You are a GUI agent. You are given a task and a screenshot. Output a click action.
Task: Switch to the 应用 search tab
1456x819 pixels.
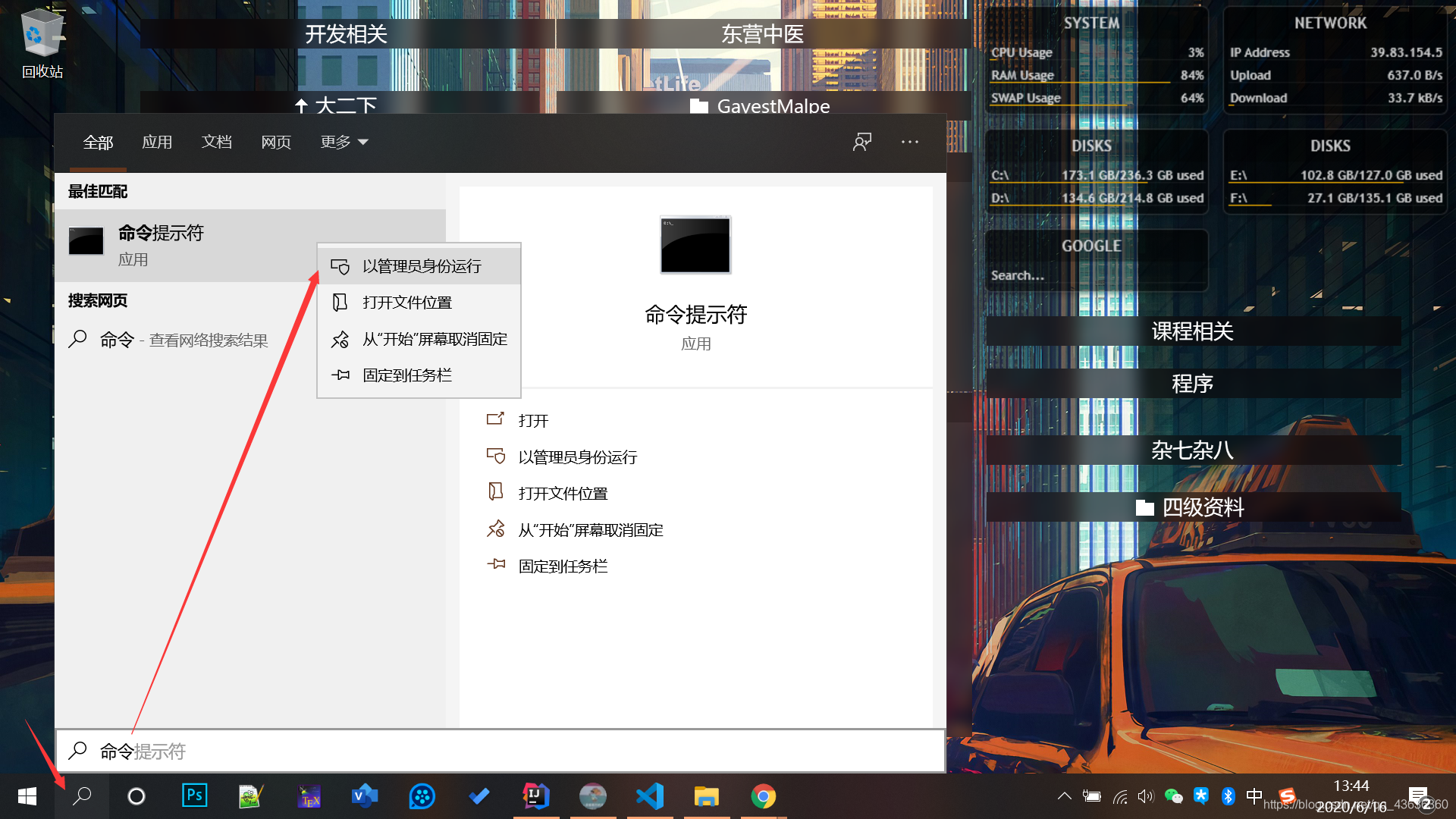click(x=157, y=143)
